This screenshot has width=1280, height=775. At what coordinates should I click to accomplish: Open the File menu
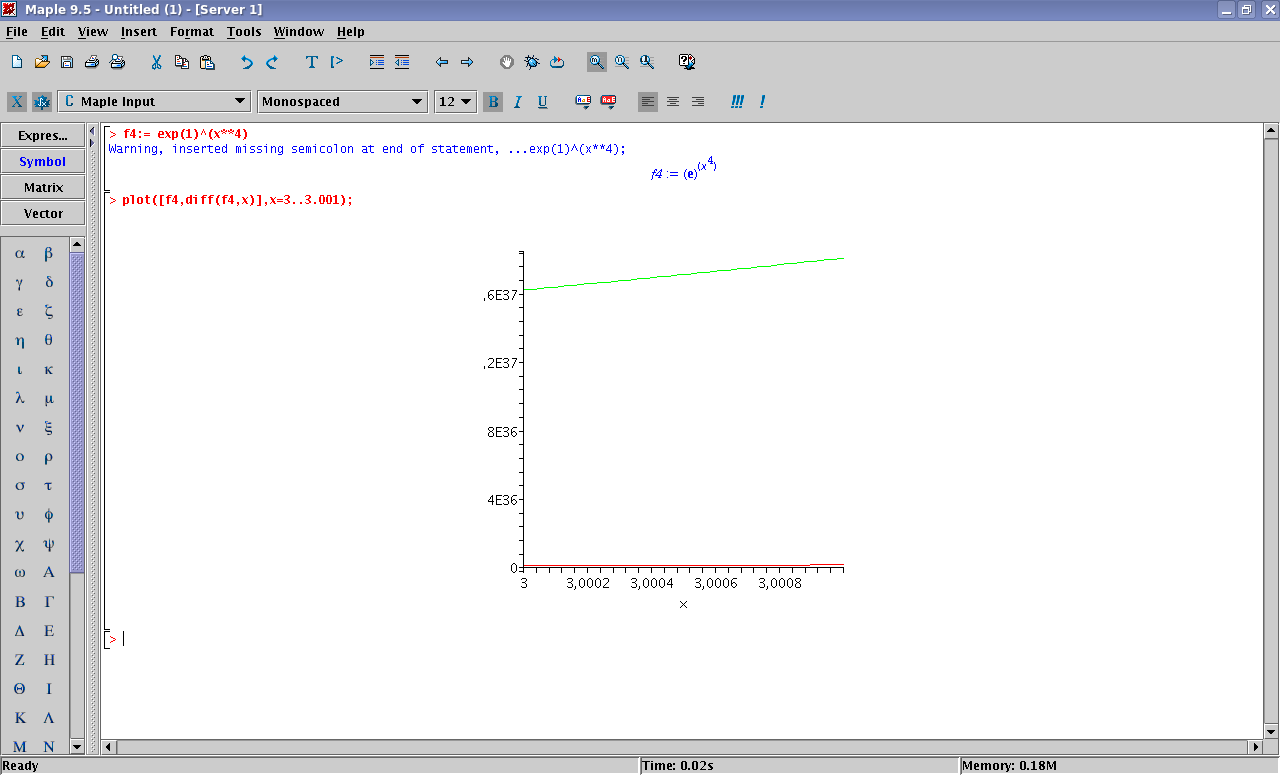[17, 31]
